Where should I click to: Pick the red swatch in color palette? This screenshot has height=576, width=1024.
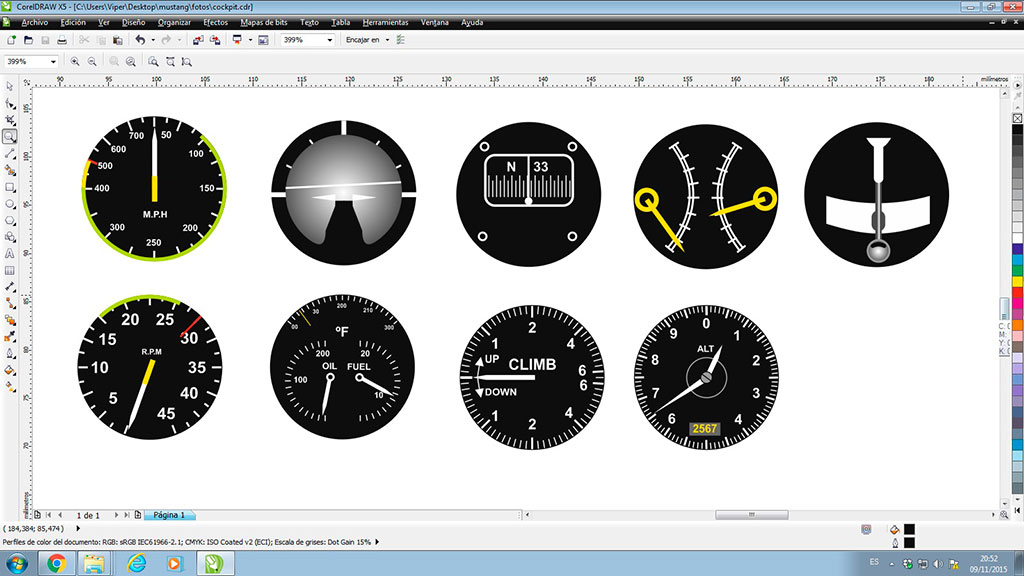point(1017,291)
